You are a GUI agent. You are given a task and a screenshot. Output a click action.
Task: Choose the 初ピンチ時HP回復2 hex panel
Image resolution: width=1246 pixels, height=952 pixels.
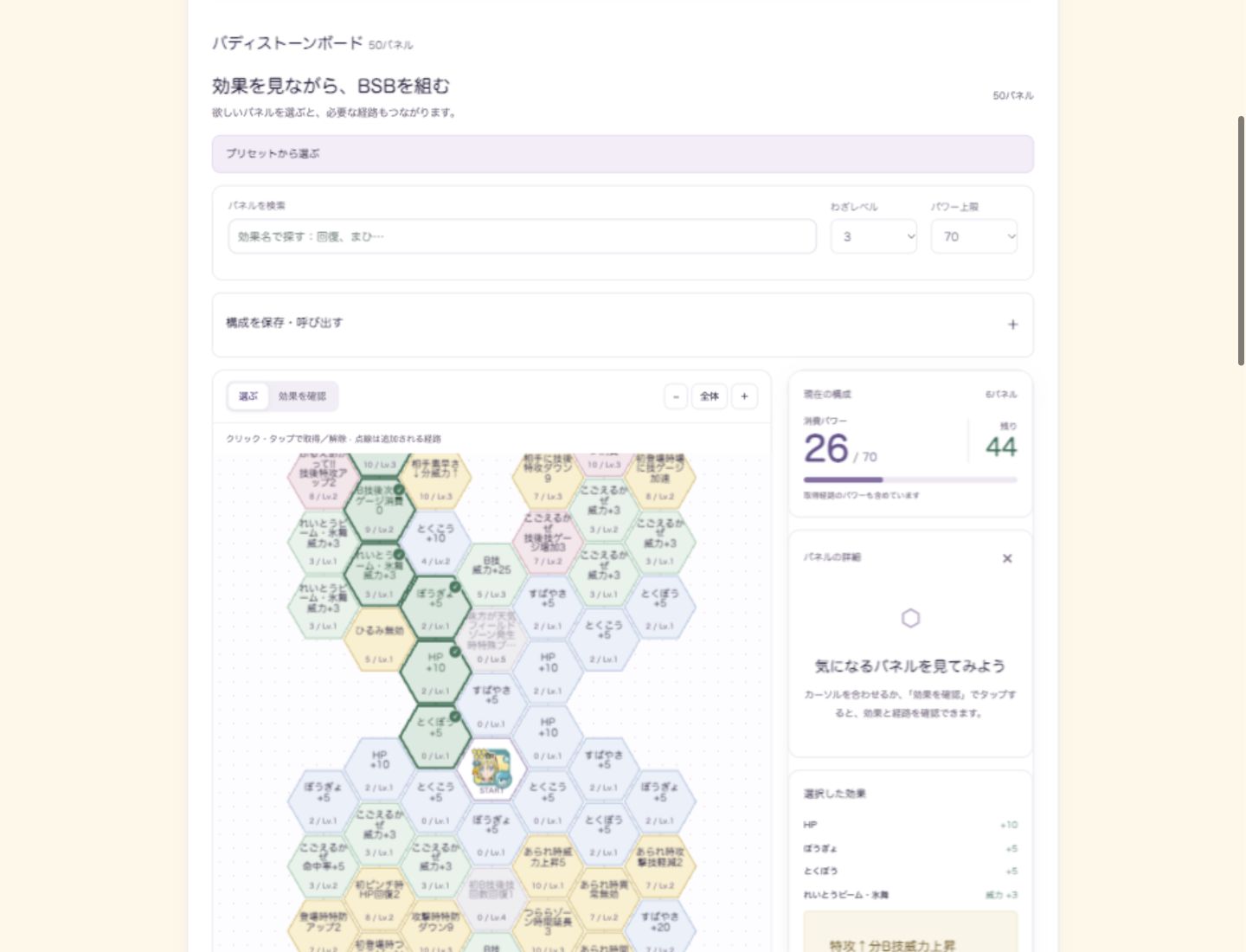[379, 900]
